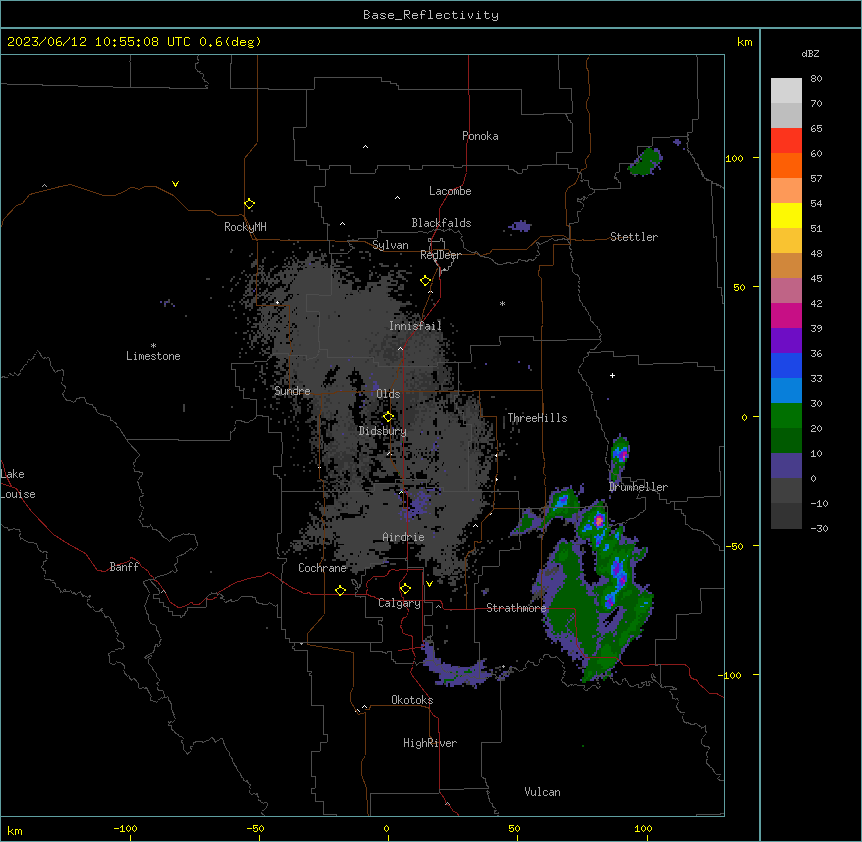This screenshot has width=862, height=842.
Task: Click the Stettler city label
Action: (x=634, y=237)
